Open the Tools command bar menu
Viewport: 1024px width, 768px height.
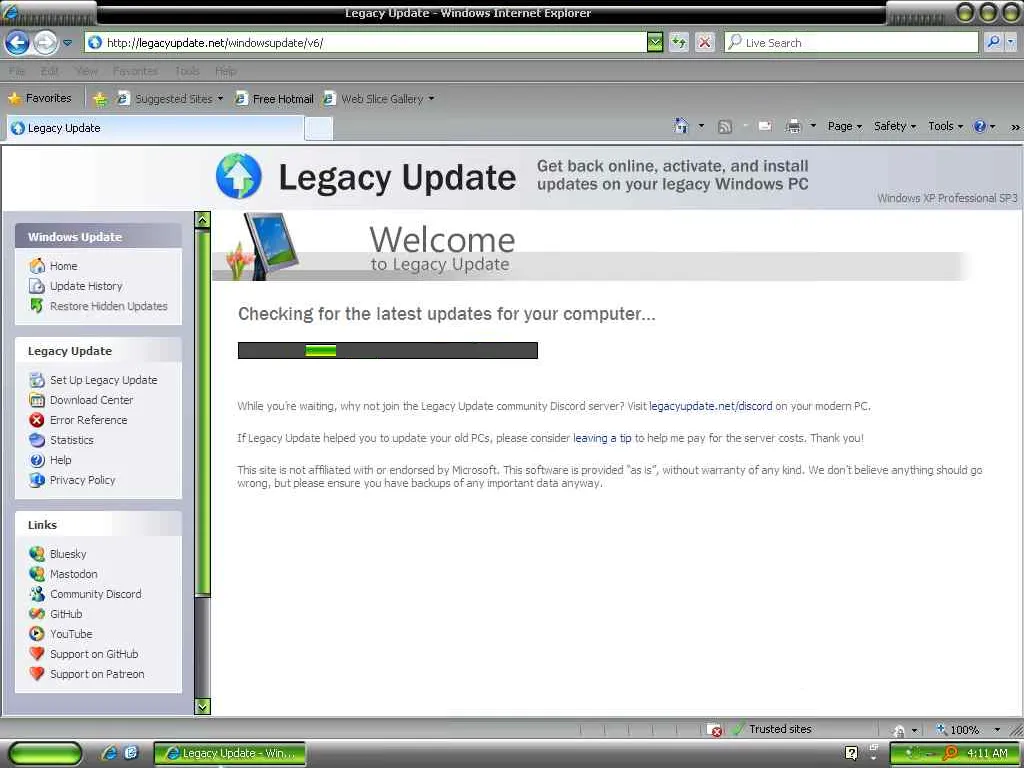click(946, 126)
